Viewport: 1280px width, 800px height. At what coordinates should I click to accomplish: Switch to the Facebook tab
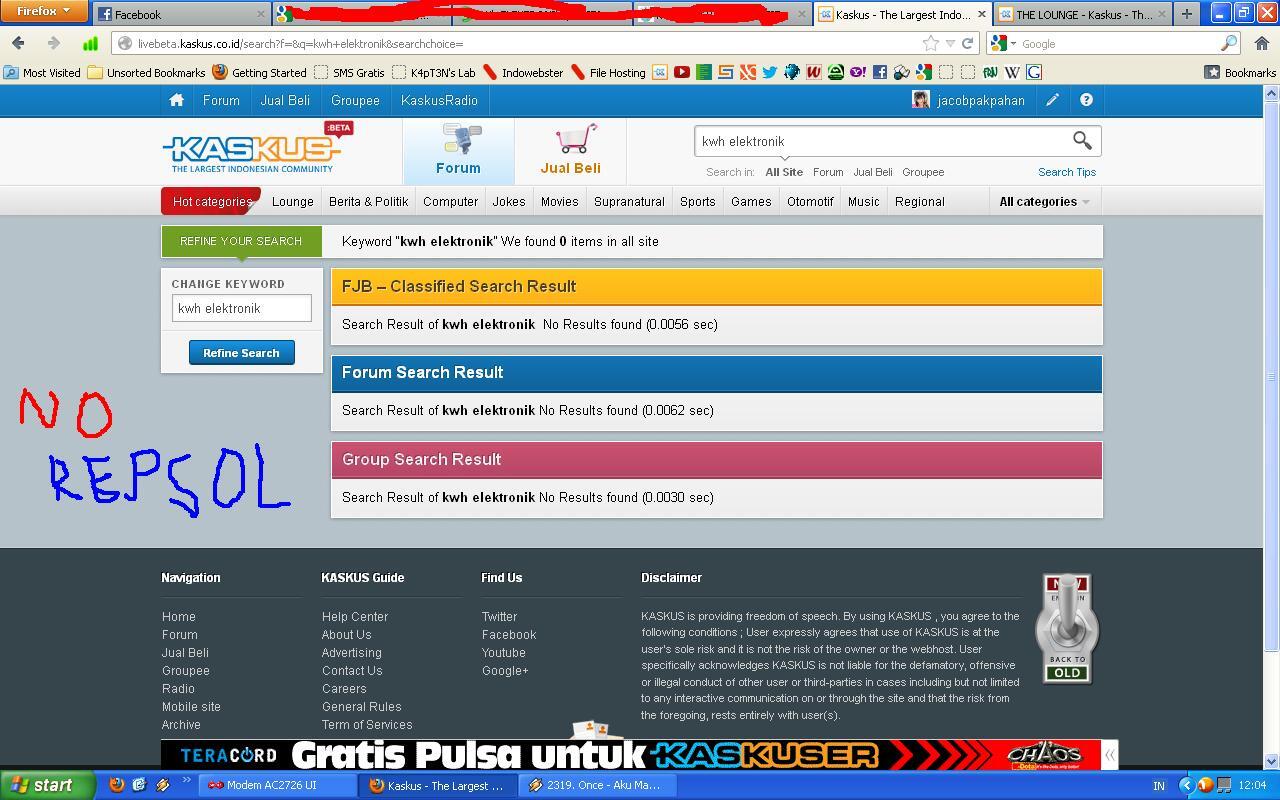(x=181, y=14)
